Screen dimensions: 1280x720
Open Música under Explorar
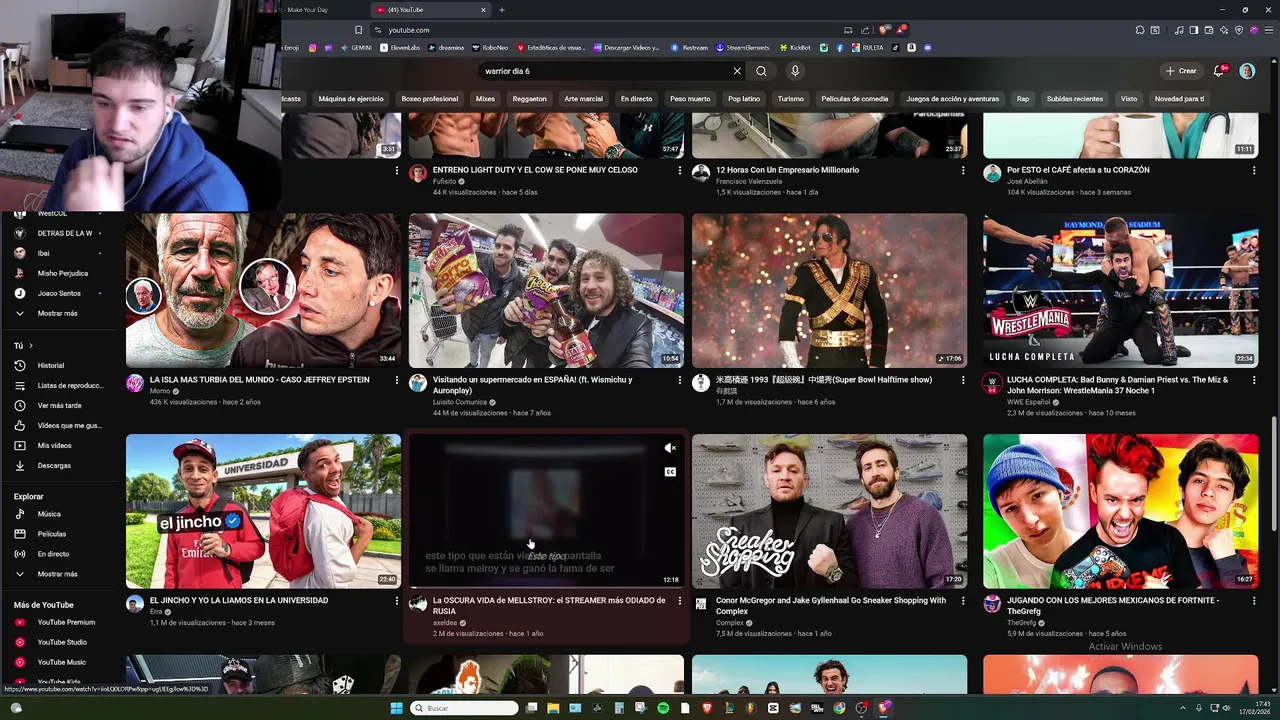(58, 514)
